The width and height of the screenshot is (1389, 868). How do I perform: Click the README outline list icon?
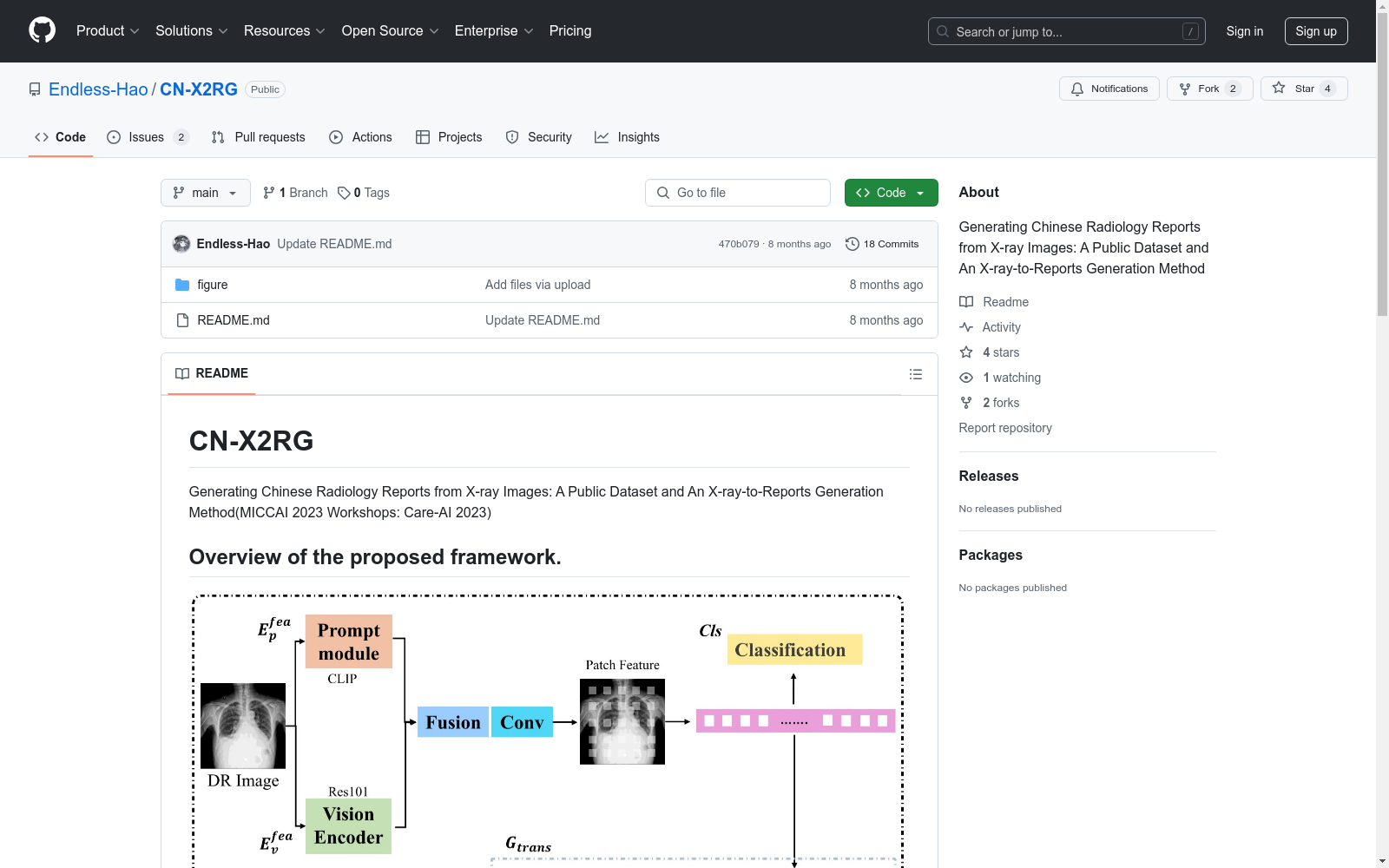915,374
